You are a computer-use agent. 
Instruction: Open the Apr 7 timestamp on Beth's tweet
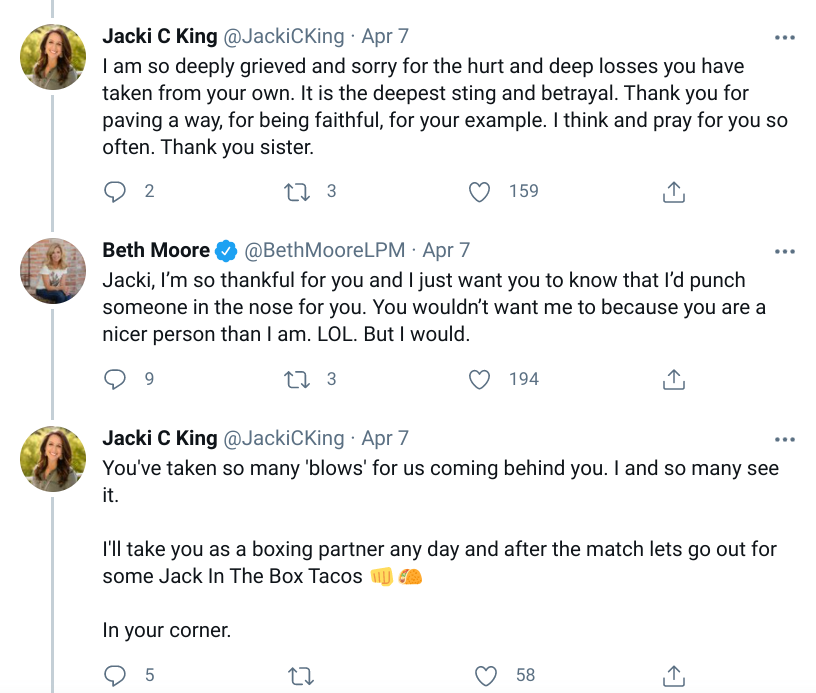click(x=446, y=250)
